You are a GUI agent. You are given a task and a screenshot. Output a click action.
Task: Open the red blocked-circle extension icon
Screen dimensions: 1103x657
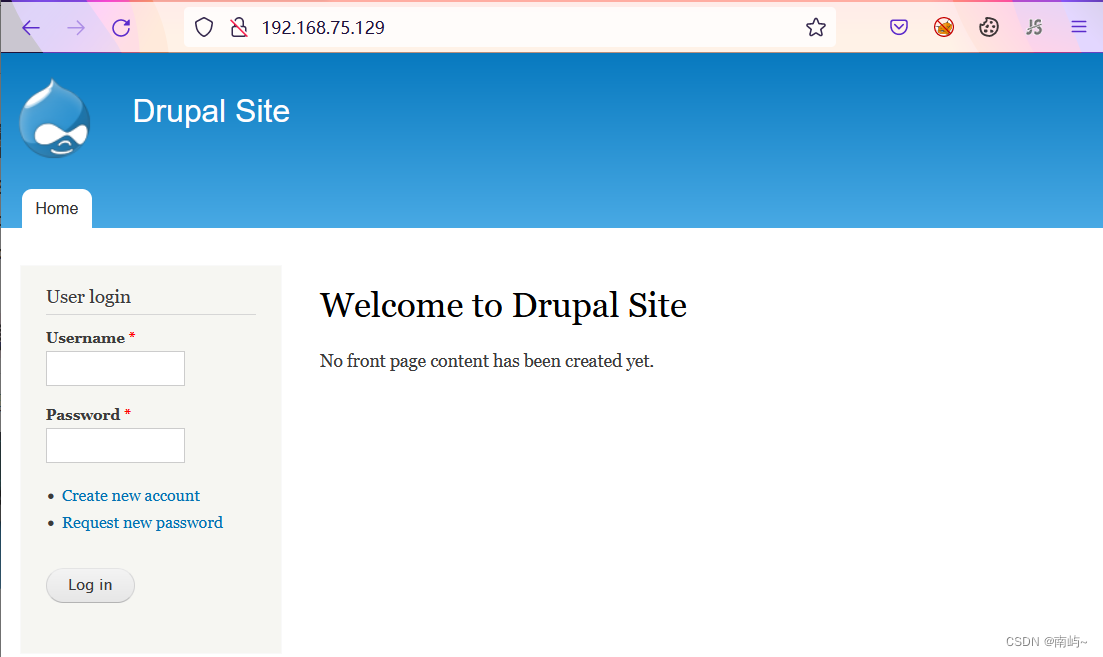tap(943, 27)
